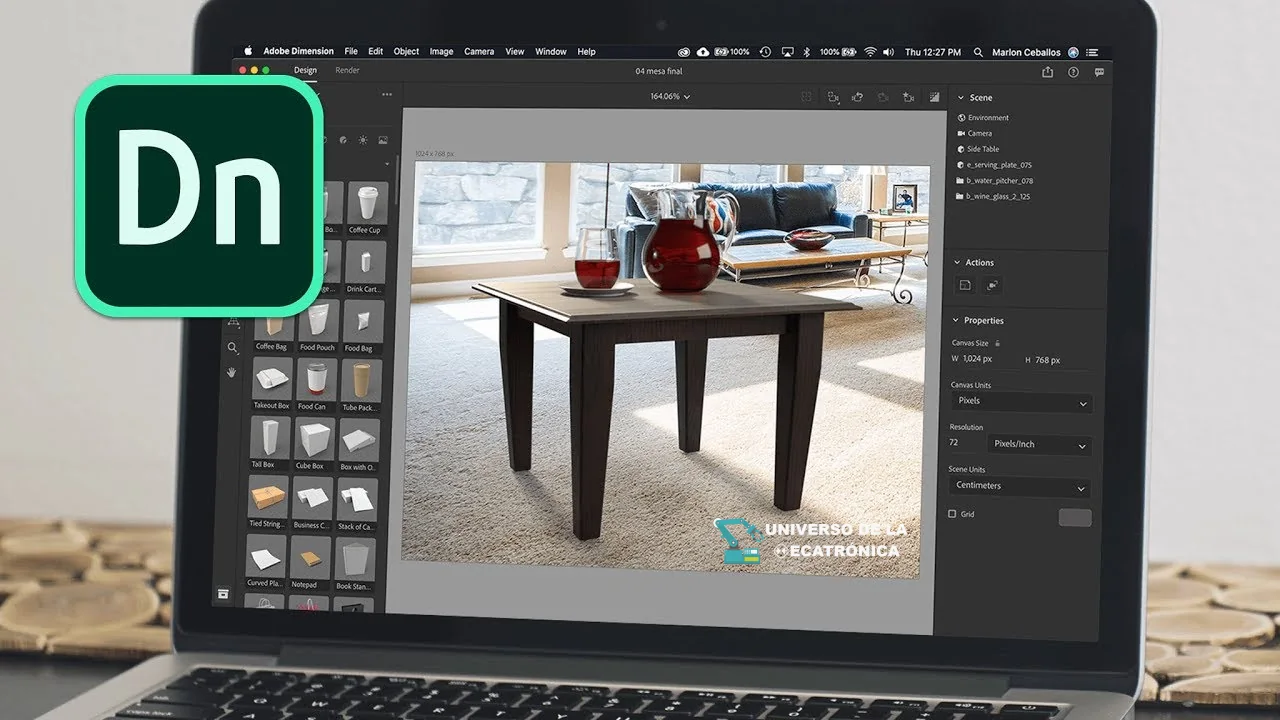Open the zoom level dropdown showing 164.06%
The image size is (1280, 720).
click(670, 96)
